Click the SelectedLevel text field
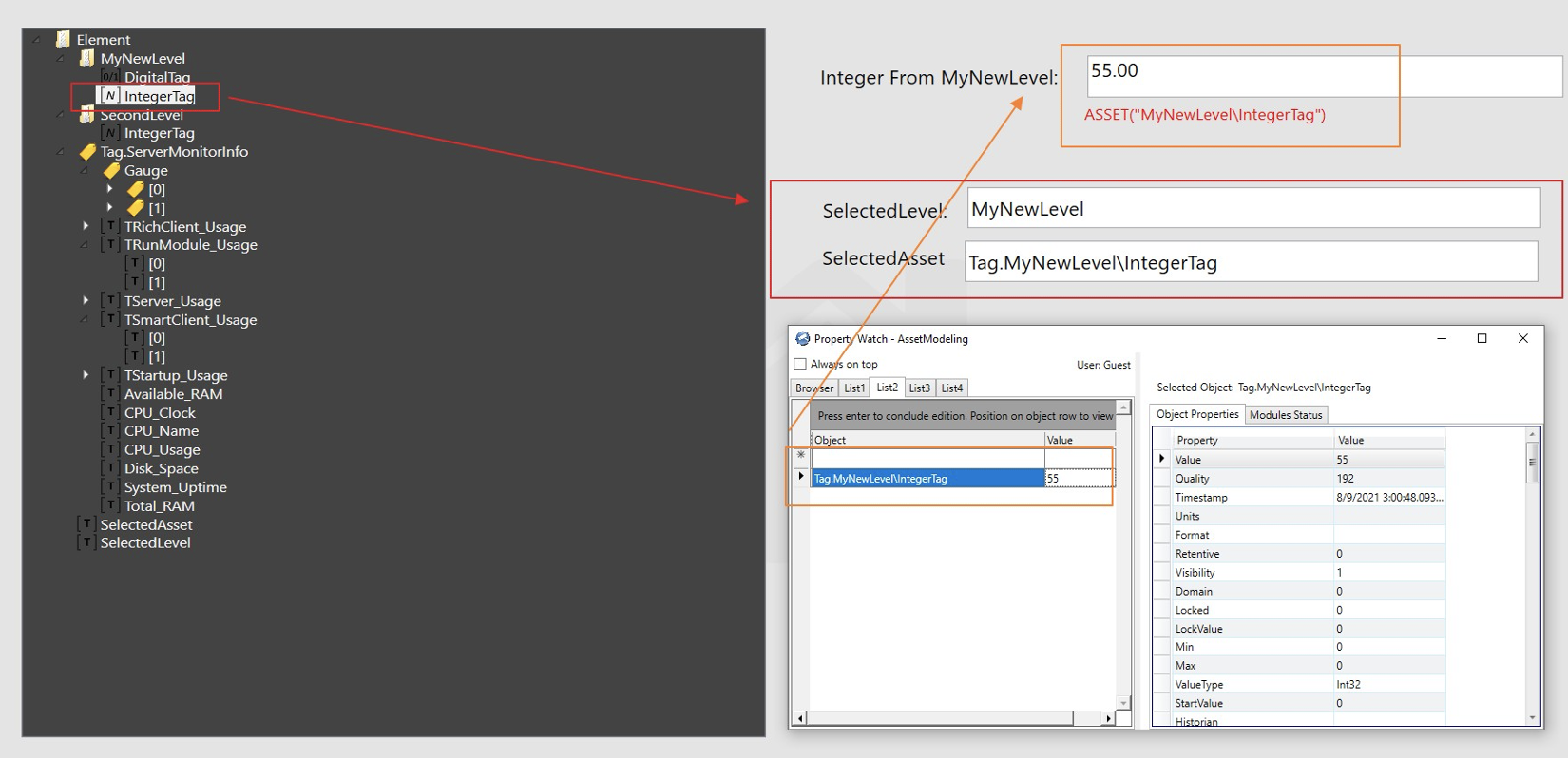The width and height of the screenshot is (1568, 758). tap(1252, 208)
